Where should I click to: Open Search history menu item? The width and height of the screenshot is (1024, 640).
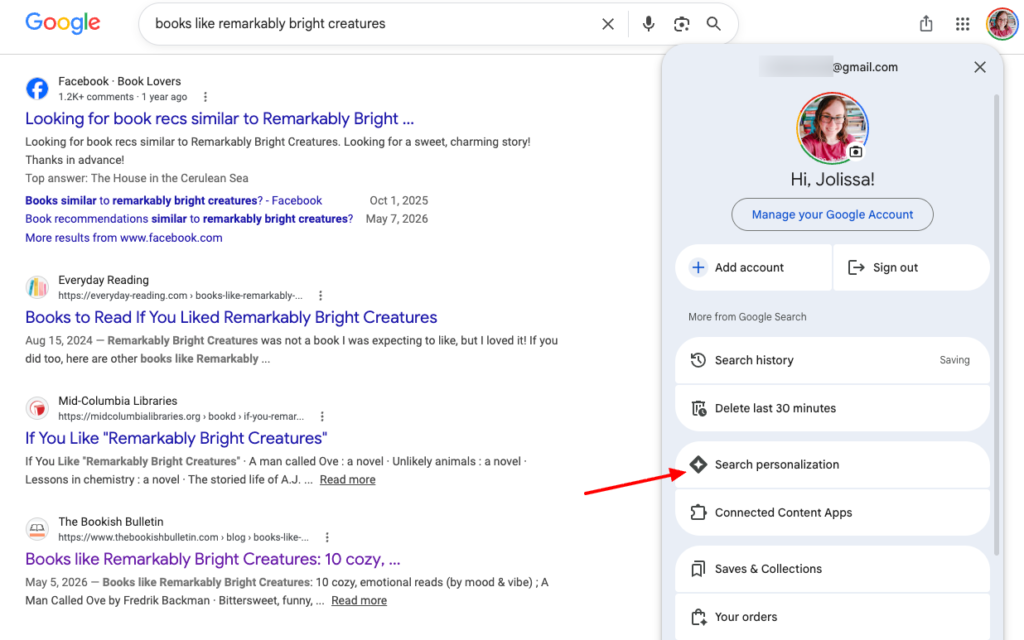coord(832,360)
